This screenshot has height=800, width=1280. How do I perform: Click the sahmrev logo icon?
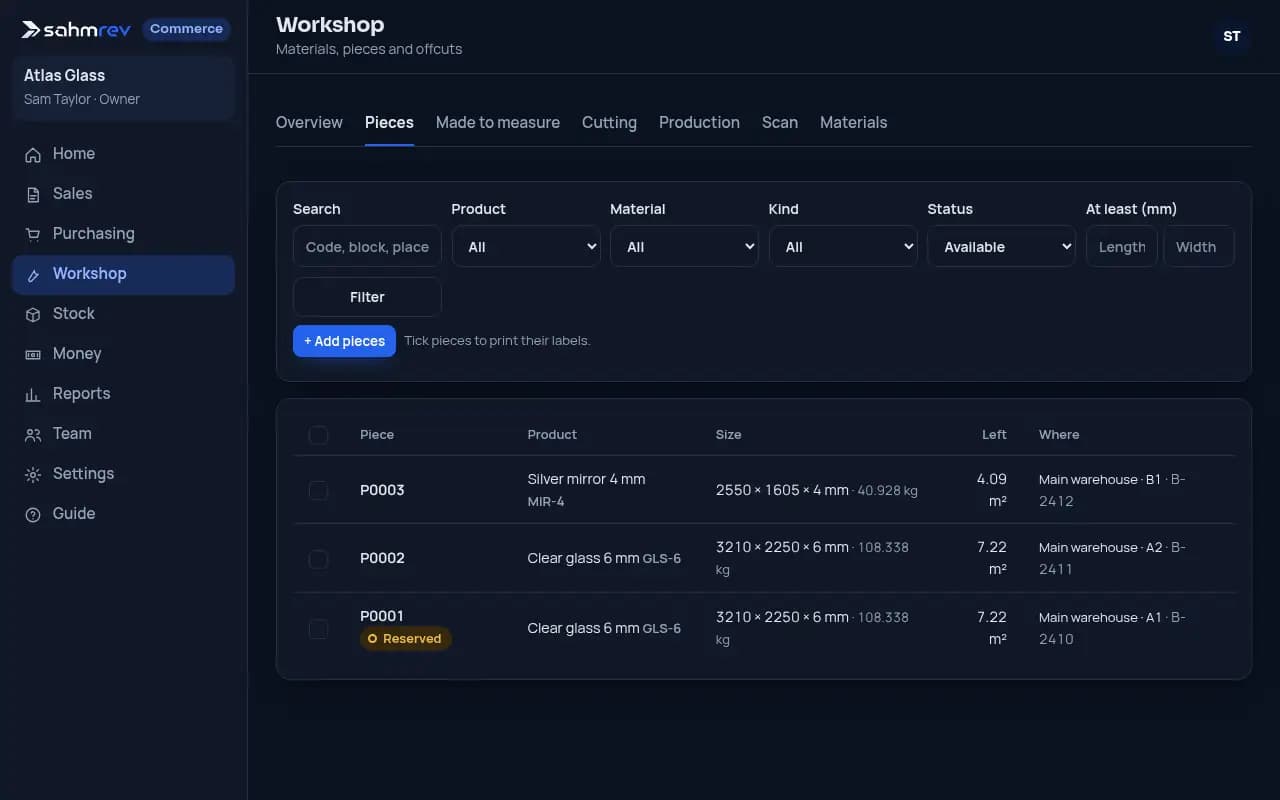(x=31, y=30)
